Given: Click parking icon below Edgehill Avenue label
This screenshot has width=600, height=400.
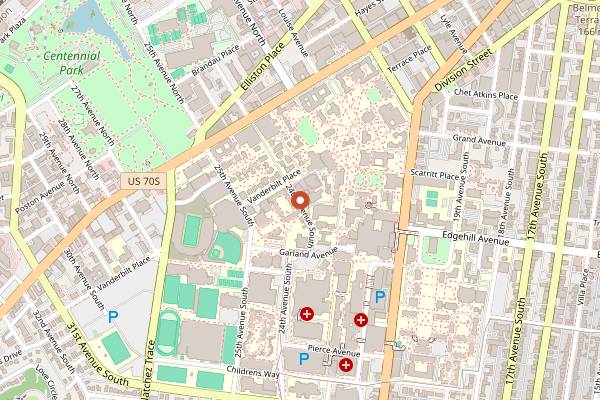Looking at the screenshot, I should pos(380,297).
